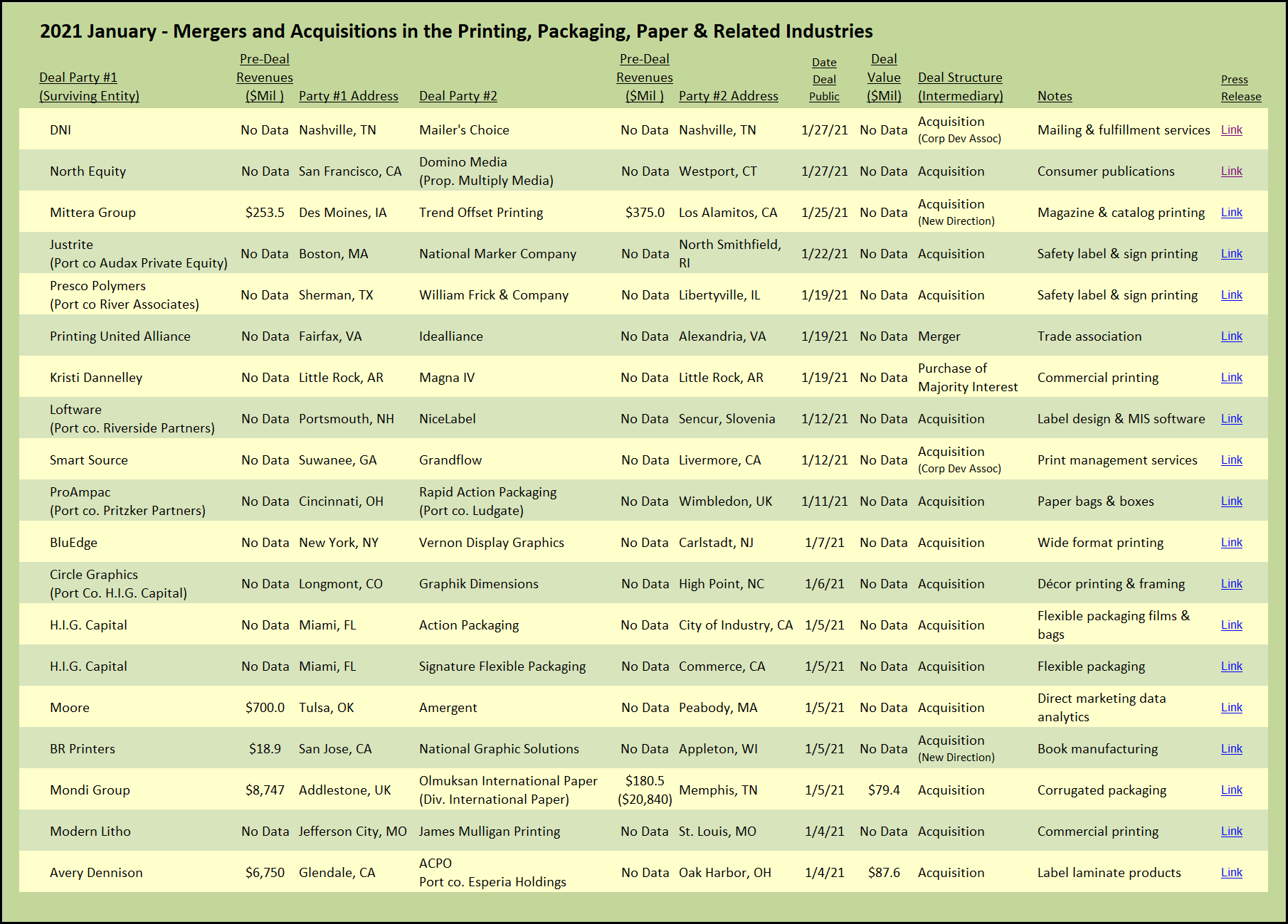Open the Link for Justrite deal
Image resolution: width=1288 pixels, height=924 pixels.
(1231, 254)
